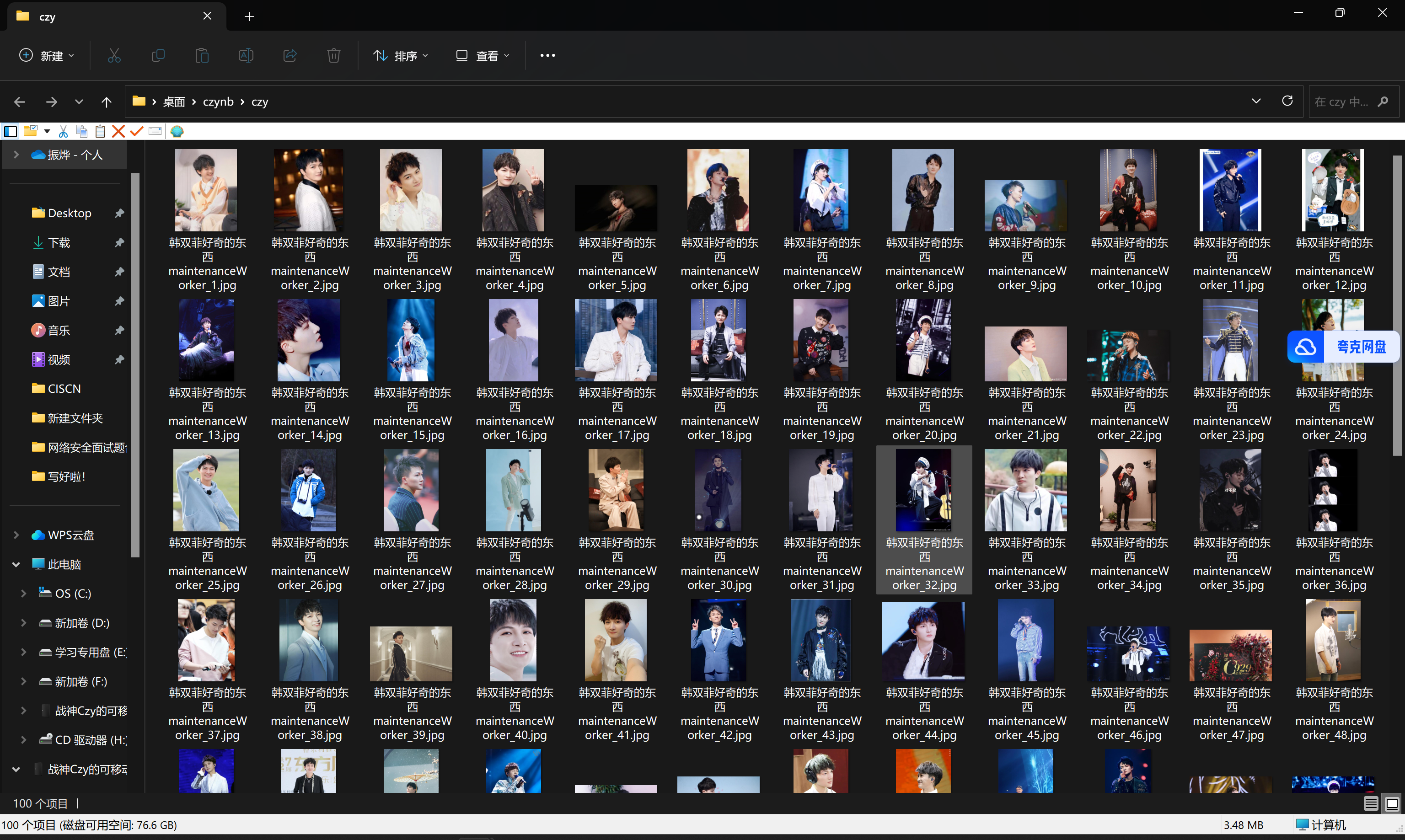Image resolution: width=1405 pixels, height=840 pixels.
Task: Add a new tab with plus button
Action: click(x=249, y=16)
